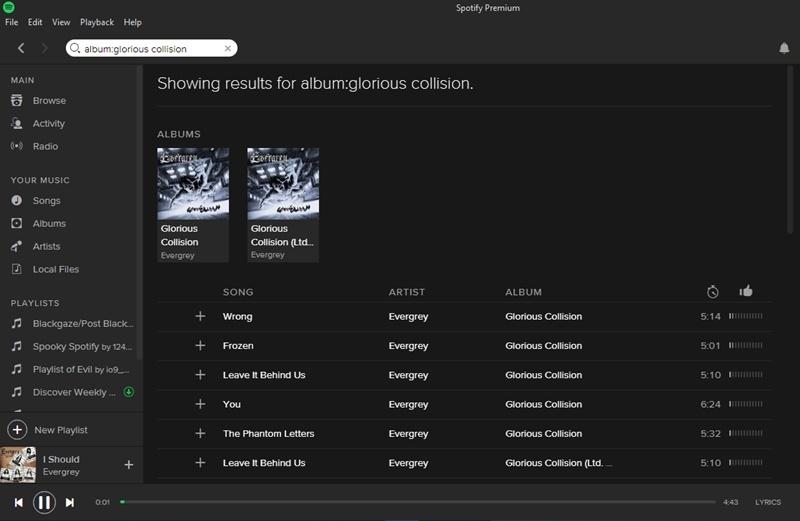Sort results by the SONG column
800x521 pixels.
pos(238,292)
